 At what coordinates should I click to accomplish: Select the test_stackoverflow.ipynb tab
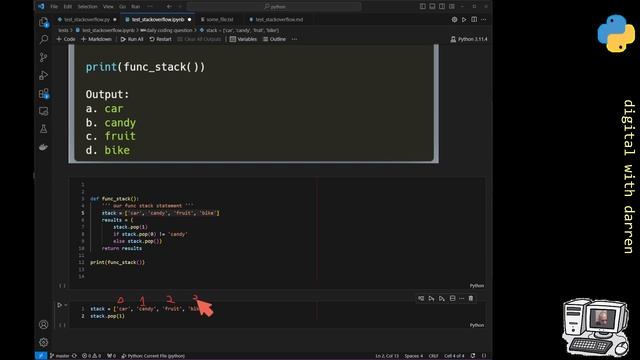[158, 20]
